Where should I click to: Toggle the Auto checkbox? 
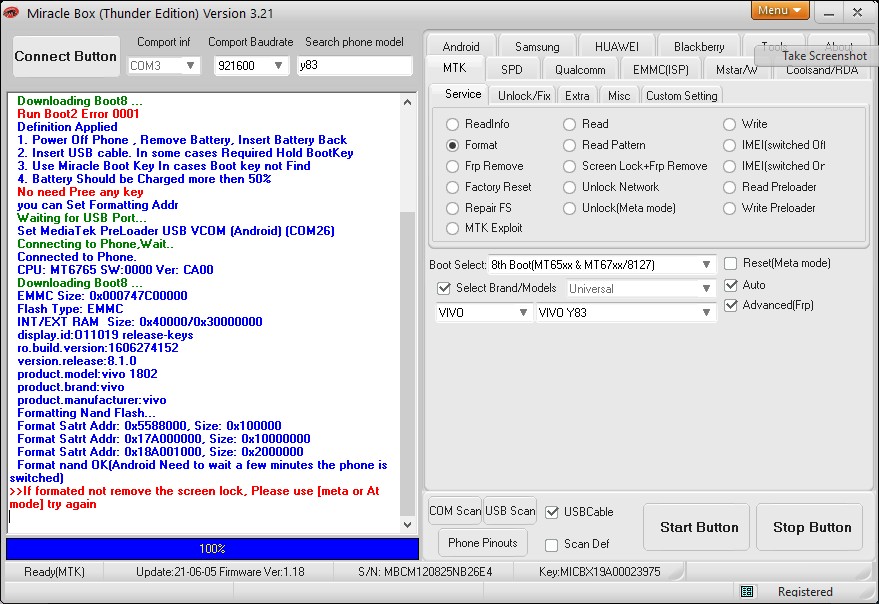tap(730, 285)
